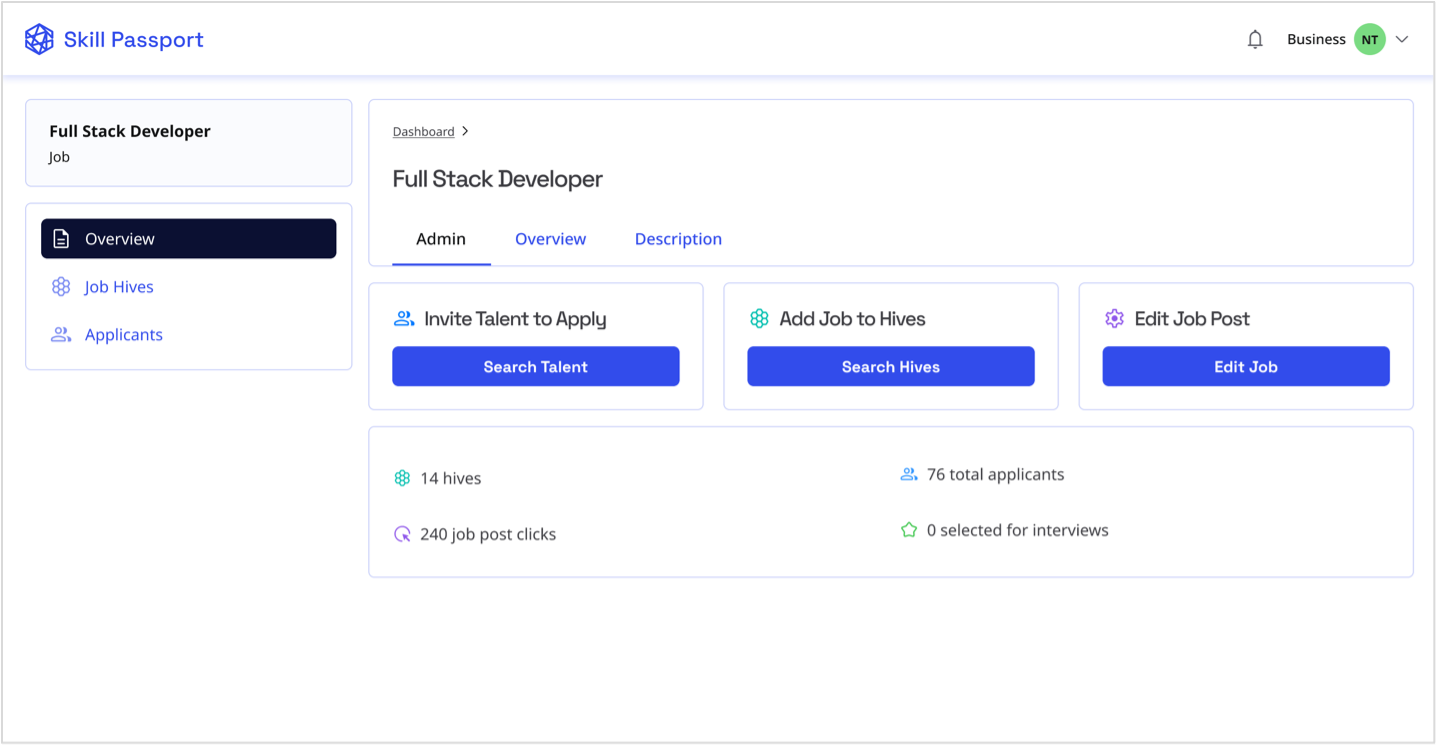Click the Job Hives hexagon icon in sidebar
This screenshot has height=748, width=1439.
tap(61, 287)
